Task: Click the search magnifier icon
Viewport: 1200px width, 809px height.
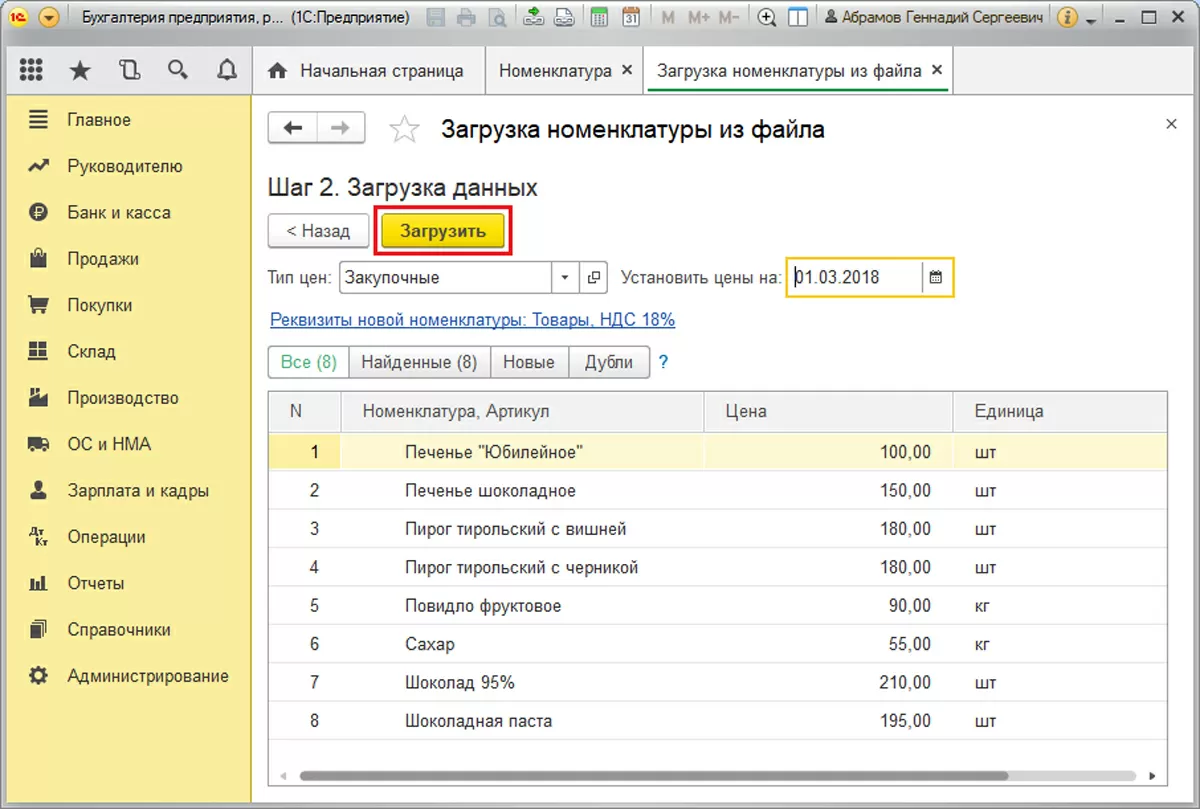Action: point(178,70)
